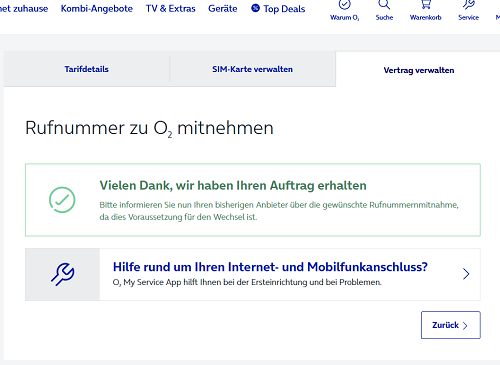Expand help card via right chevron arrow

pos(466,274)
